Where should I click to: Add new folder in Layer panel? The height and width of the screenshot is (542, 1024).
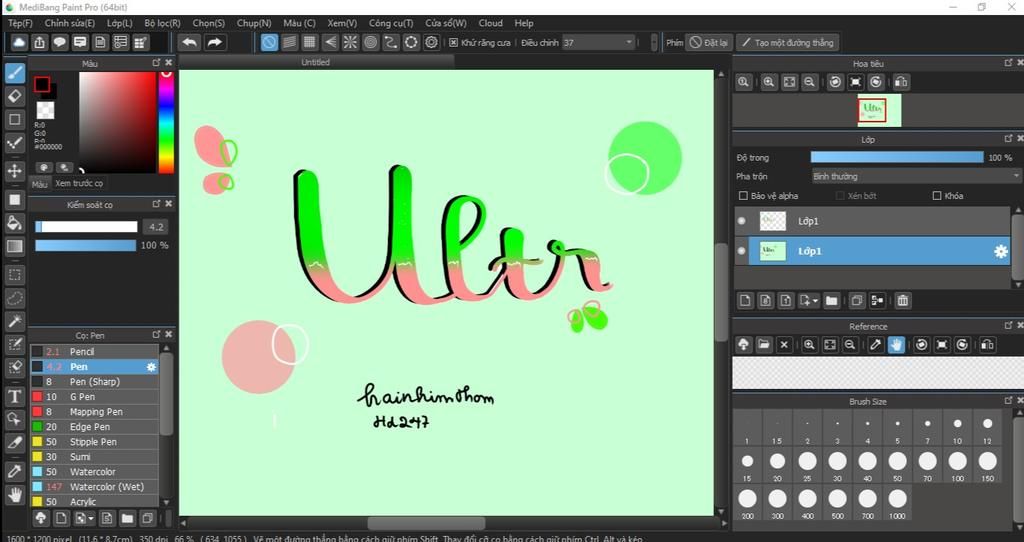coord(831,300)
